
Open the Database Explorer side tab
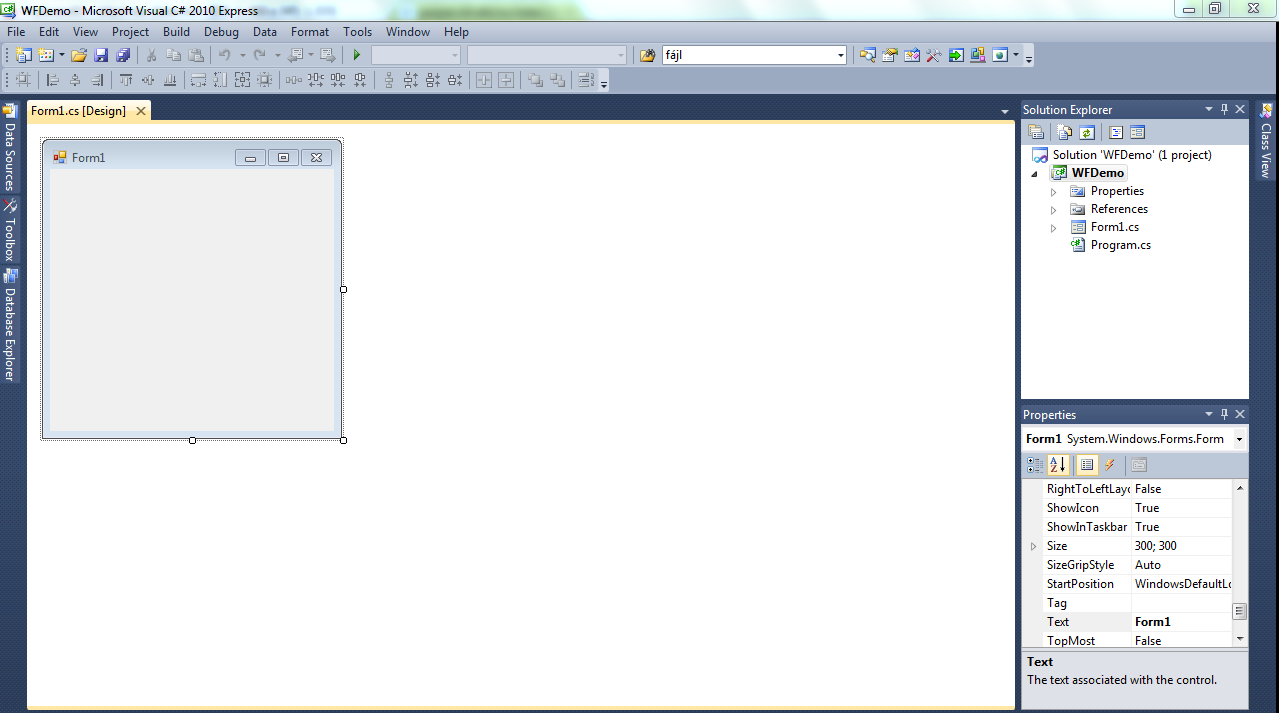tap(10, 325)
